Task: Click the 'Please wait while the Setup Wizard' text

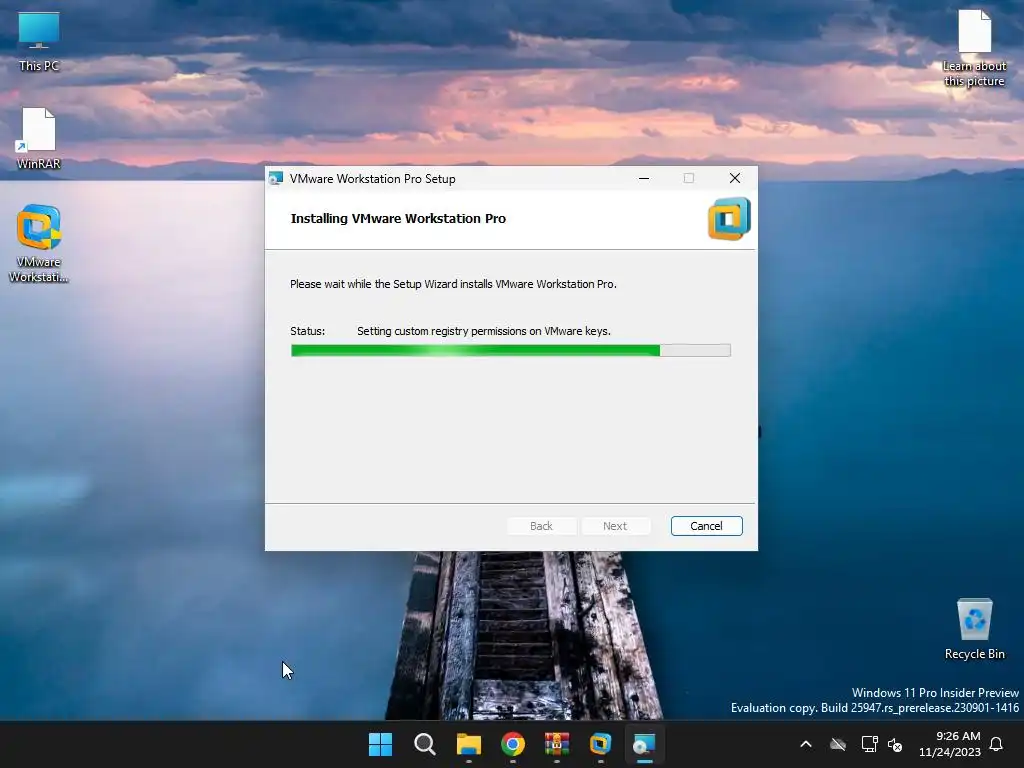Action: 453,284
